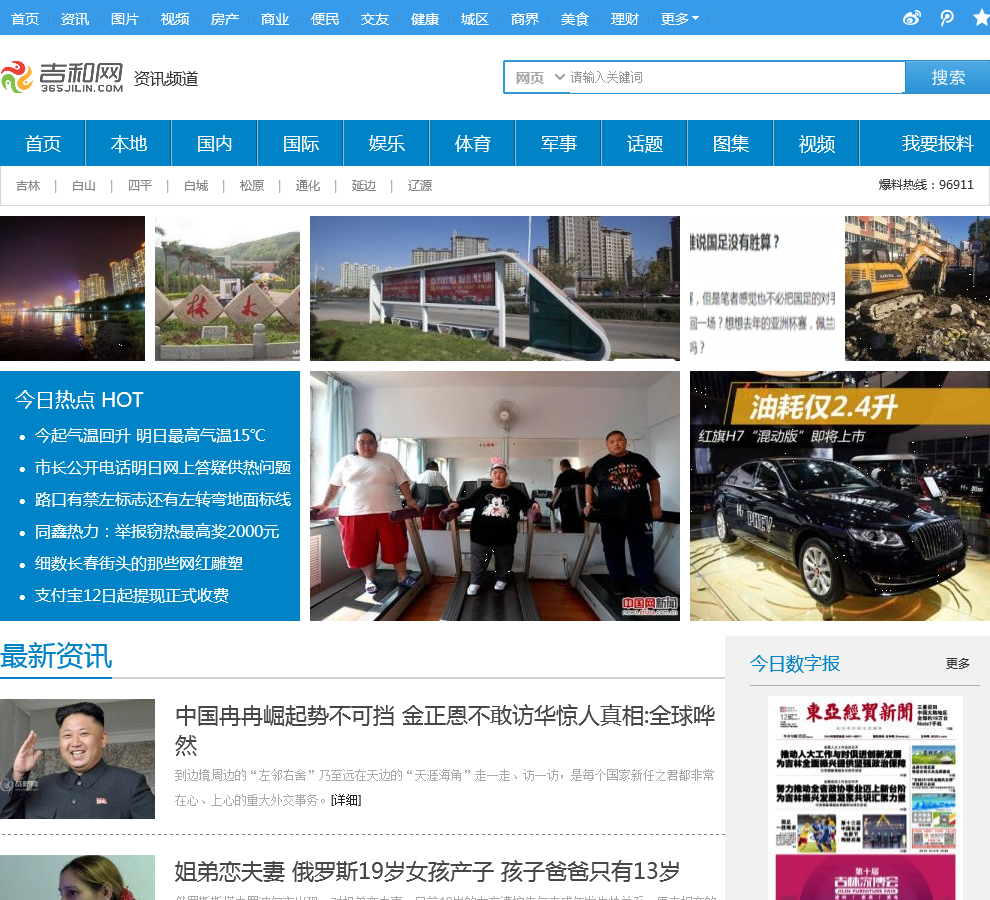
Task: Open the treadmill weight-loss photo
Action: (x=494, y=496)
